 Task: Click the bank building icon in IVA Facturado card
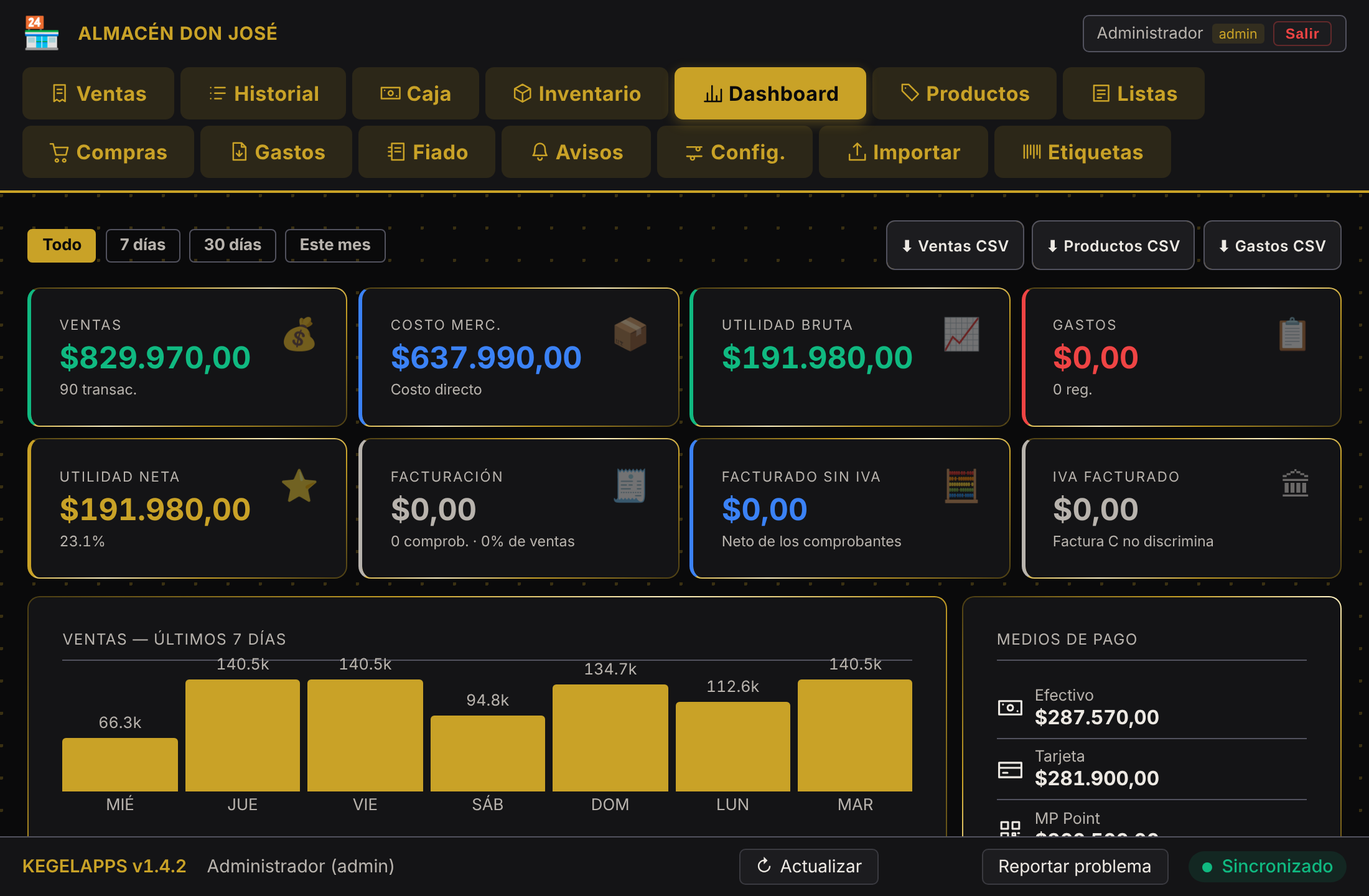click(x=1295, y=483)
